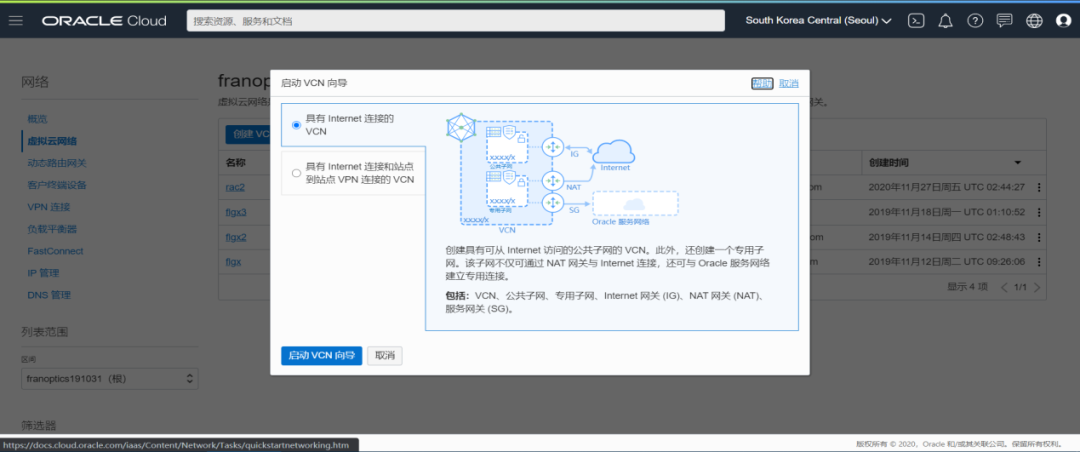
Task: Click the 创建时间 column header
Action: [889, 163]
